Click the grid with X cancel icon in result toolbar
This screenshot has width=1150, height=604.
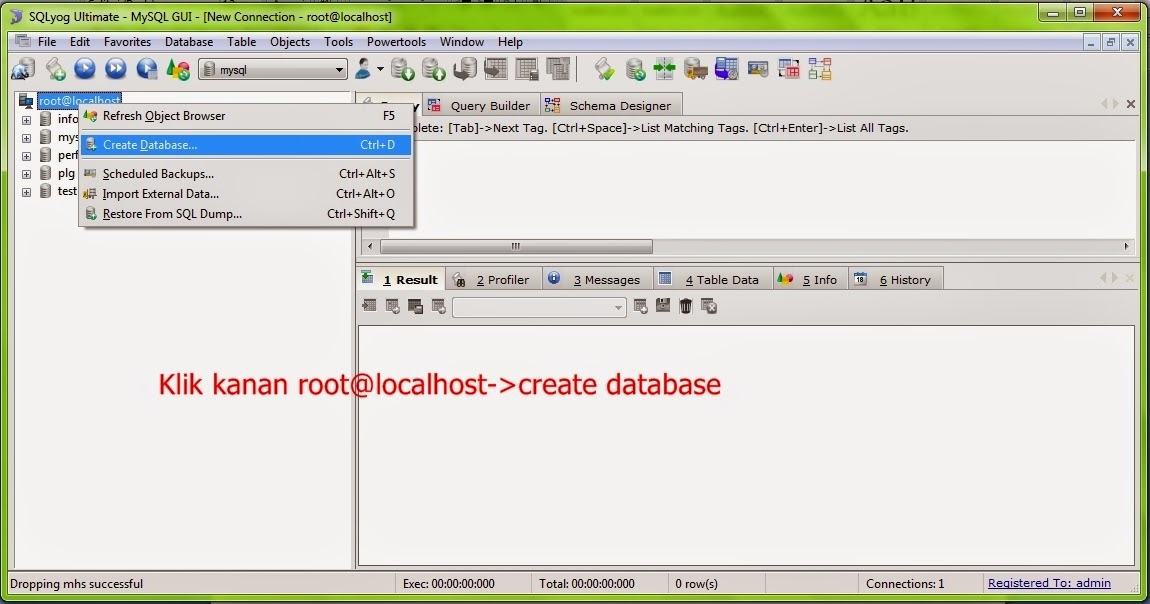click(708, 306)
